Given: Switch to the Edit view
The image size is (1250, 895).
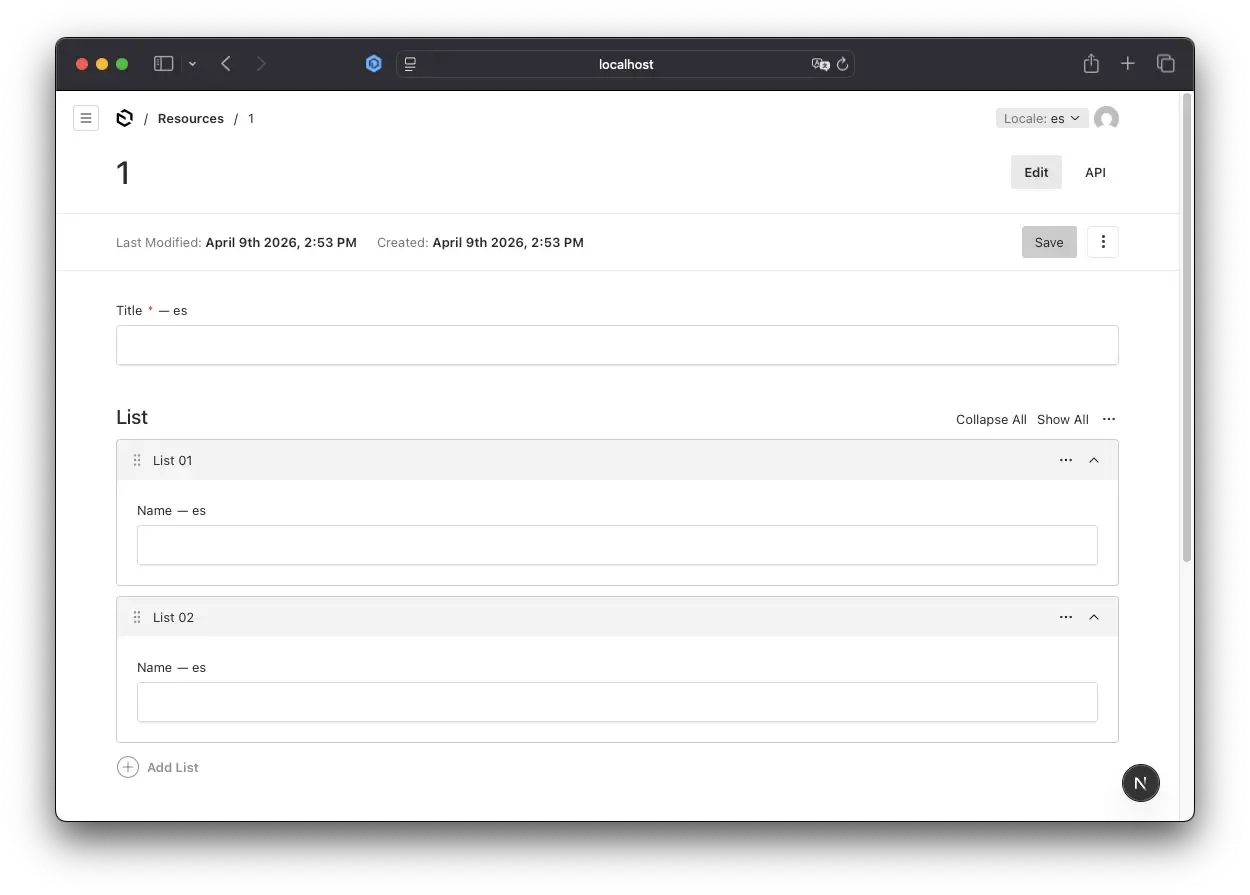Looking at the screenshot, I should click(1036, 171).
